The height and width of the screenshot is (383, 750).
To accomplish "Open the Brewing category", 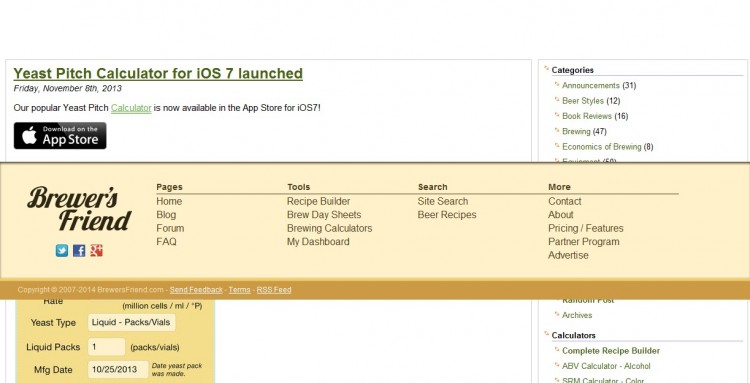I will [x=576, y=131].
